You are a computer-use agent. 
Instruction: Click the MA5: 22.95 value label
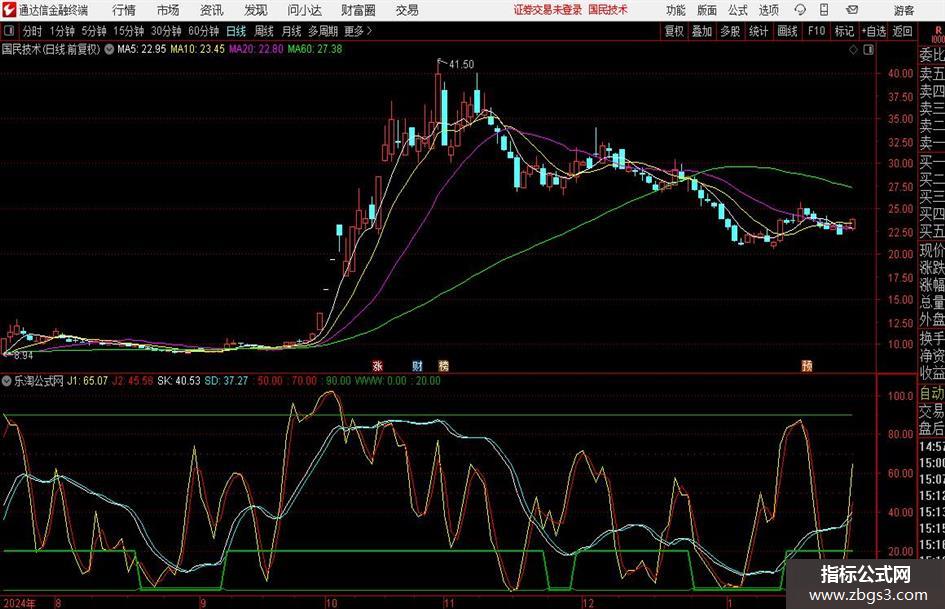(x=142, y=49)
